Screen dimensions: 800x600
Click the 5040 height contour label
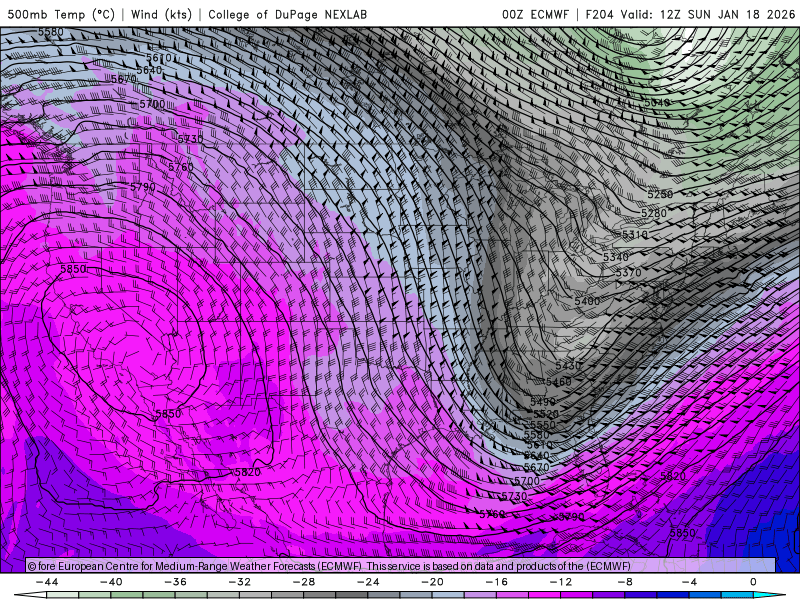657,103
